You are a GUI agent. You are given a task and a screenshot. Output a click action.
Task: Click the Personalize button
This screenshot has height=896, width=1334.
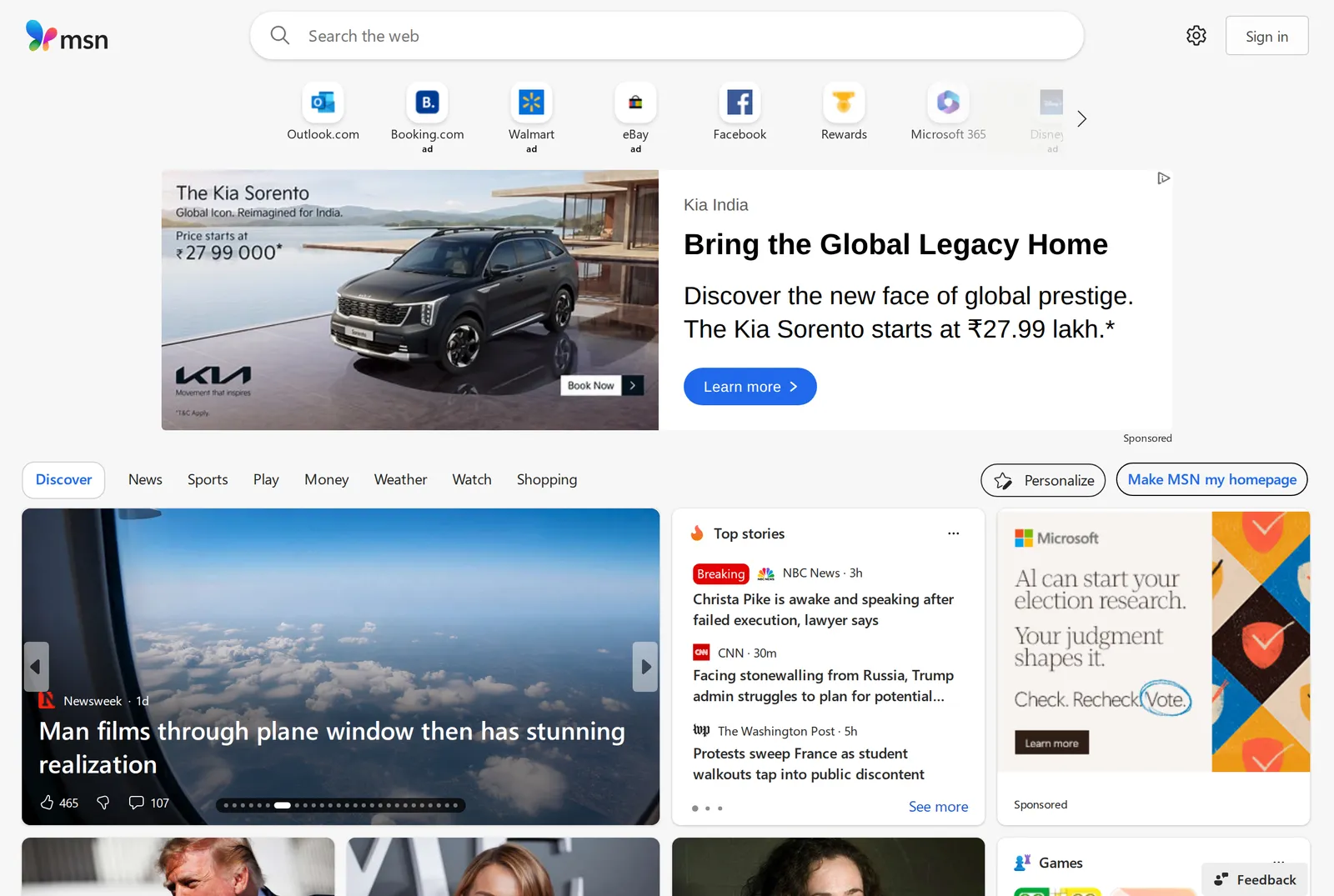pos(1043,480)
